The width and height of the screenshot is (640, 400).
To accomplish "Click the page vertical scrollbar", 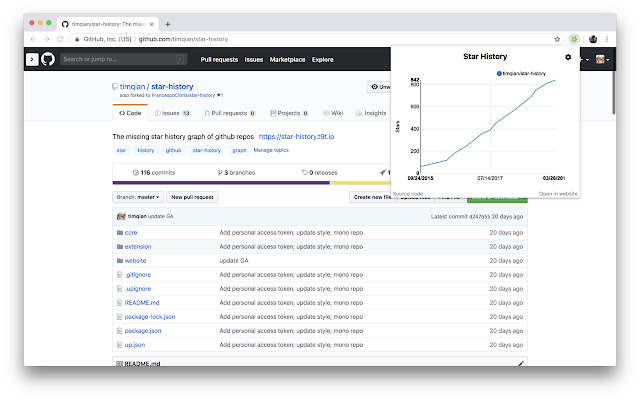I will pyautogui.click(x=613, y=93).
